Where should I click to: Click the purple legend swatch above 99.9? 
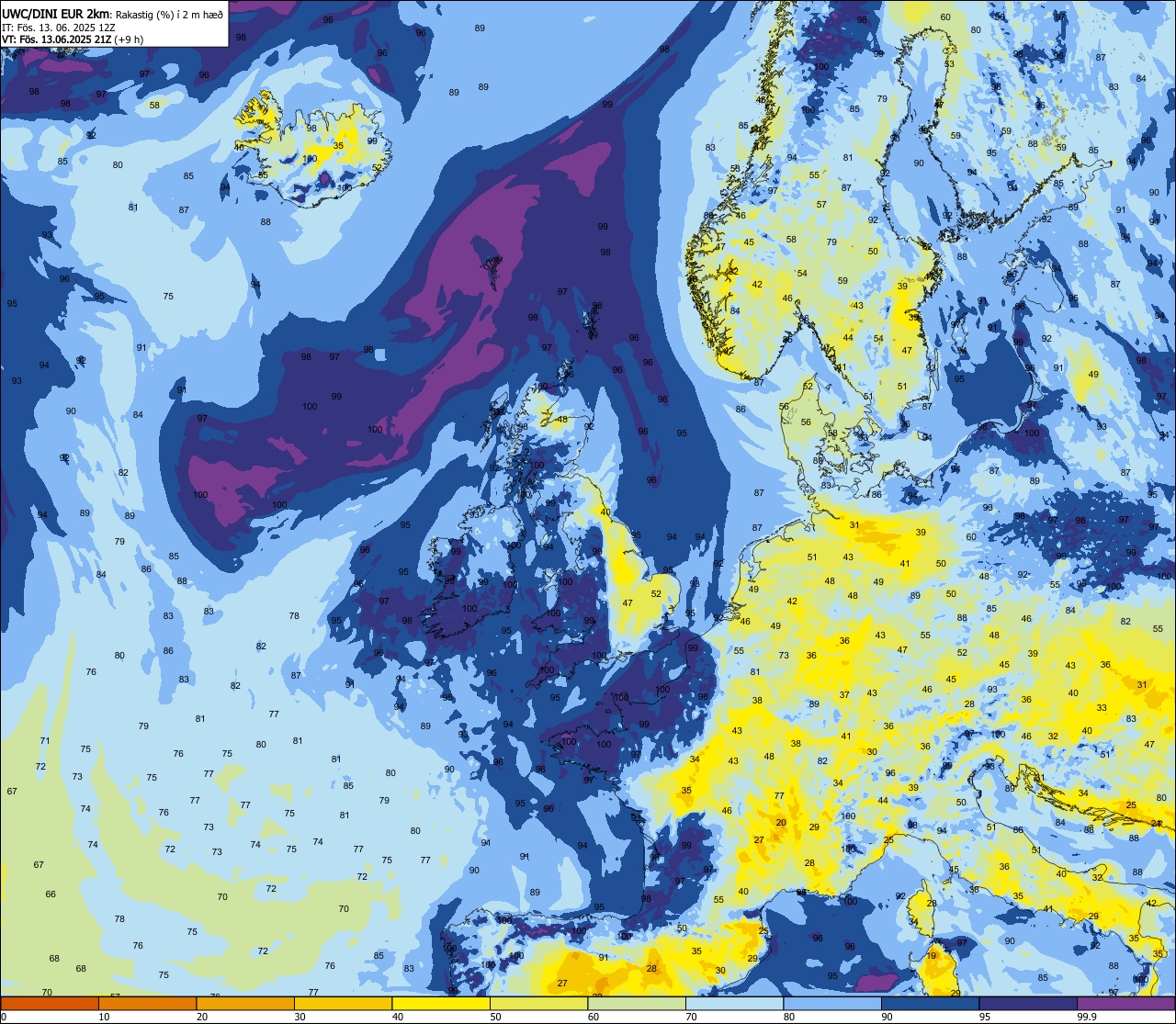(1125, 1003)
